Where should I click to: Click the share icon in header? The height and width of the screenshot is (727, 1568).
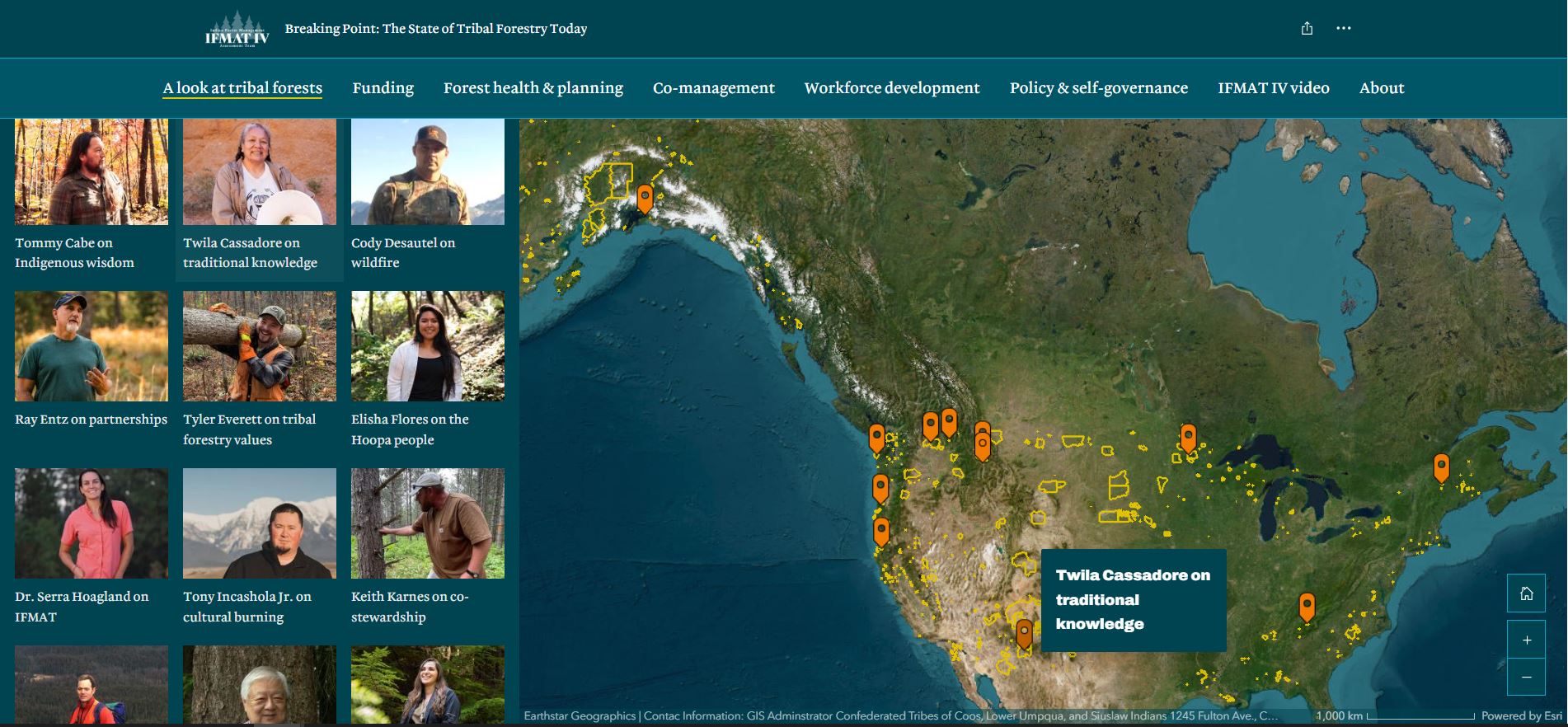pyautogui.click(x=1307, y=29)
